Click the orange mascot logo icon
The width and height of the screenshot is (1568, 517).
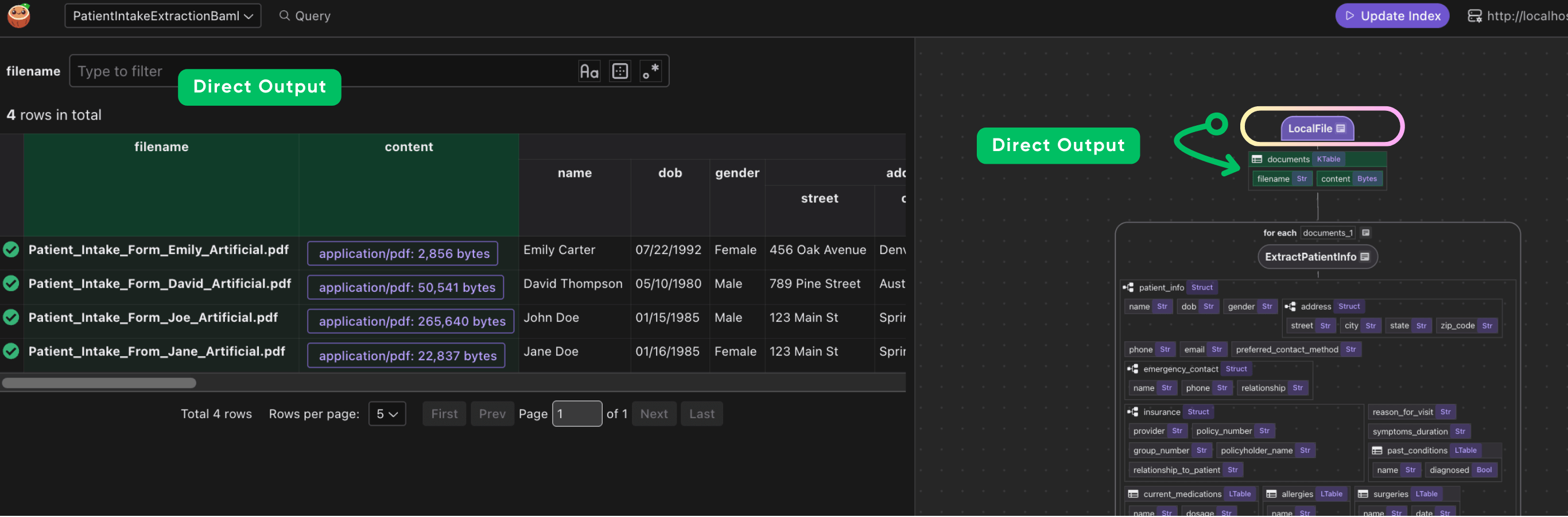pos(19,16)
